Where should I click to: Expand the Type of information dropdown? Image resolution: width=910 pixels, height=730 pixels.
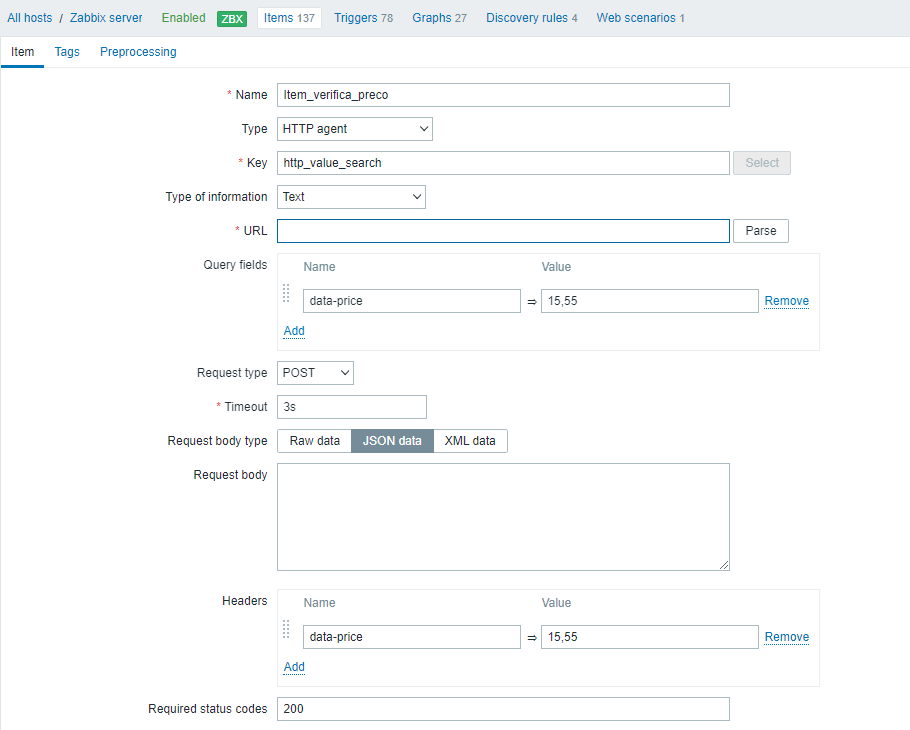pyautogui.click(x=351, y=197)
